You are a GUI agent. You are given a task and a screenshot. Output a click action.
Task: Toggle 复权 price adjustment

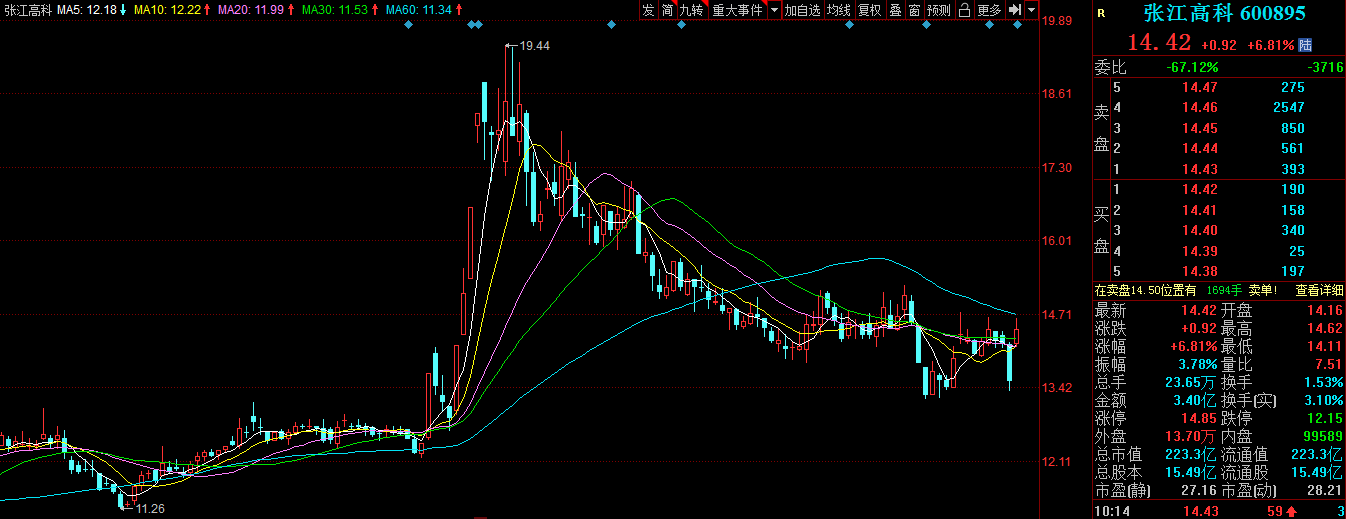click(870, 10)
